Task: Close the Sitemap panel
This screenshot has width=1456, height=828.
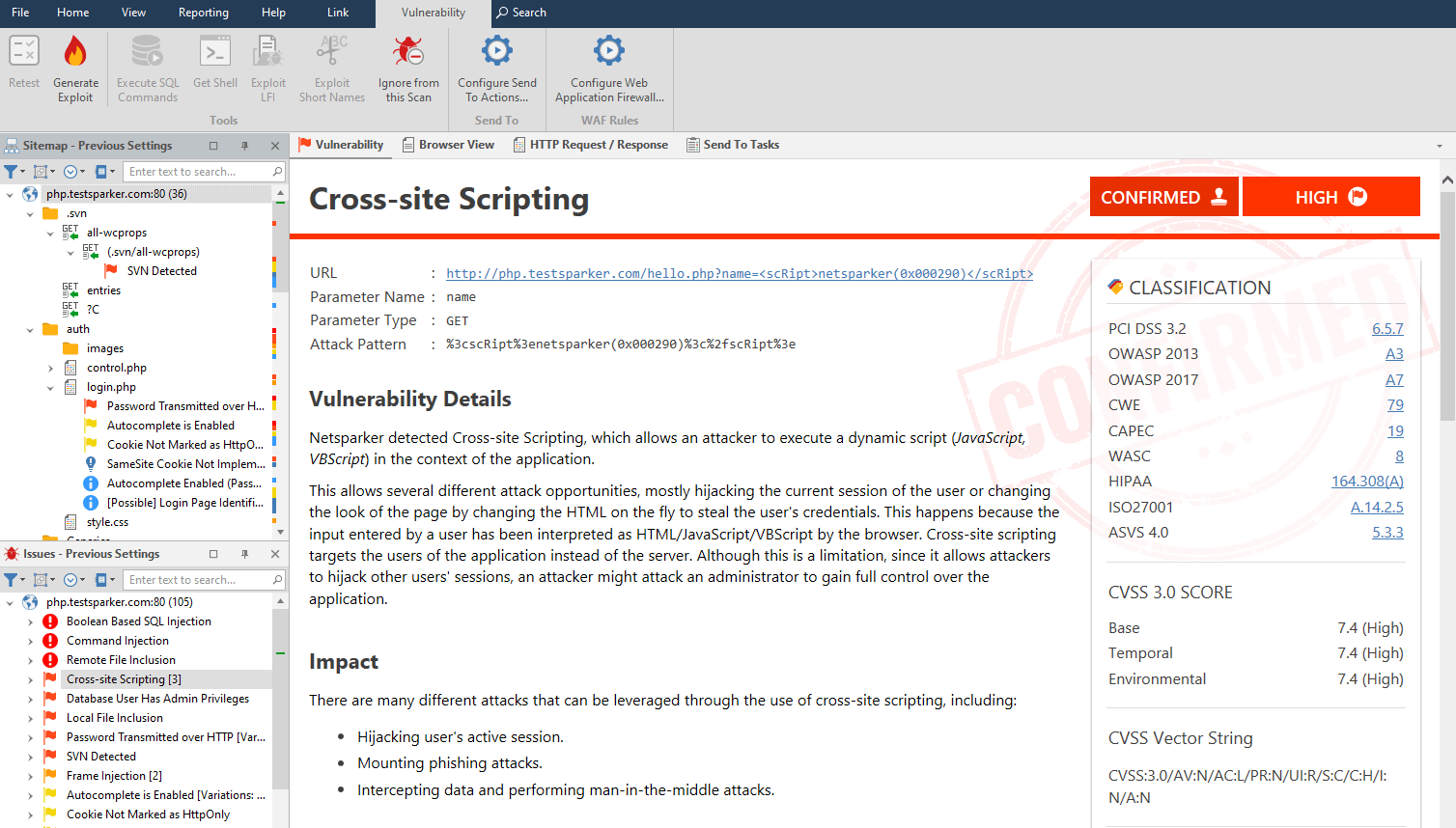Action: click(x=275, y=146)
